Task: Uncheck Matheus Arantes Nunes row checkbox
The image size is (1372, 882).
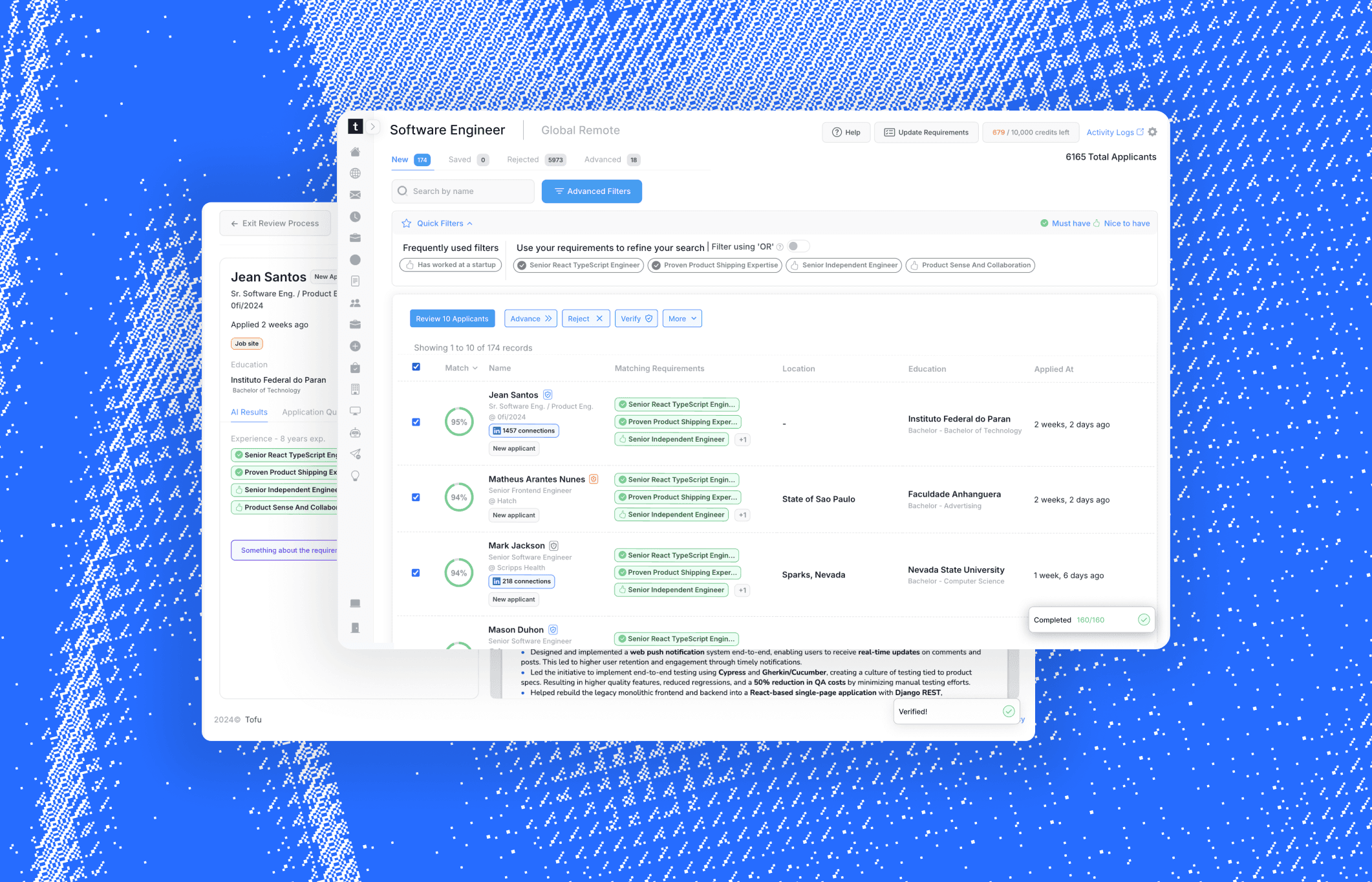Action: pyautogui.click(x=416, y=497)
